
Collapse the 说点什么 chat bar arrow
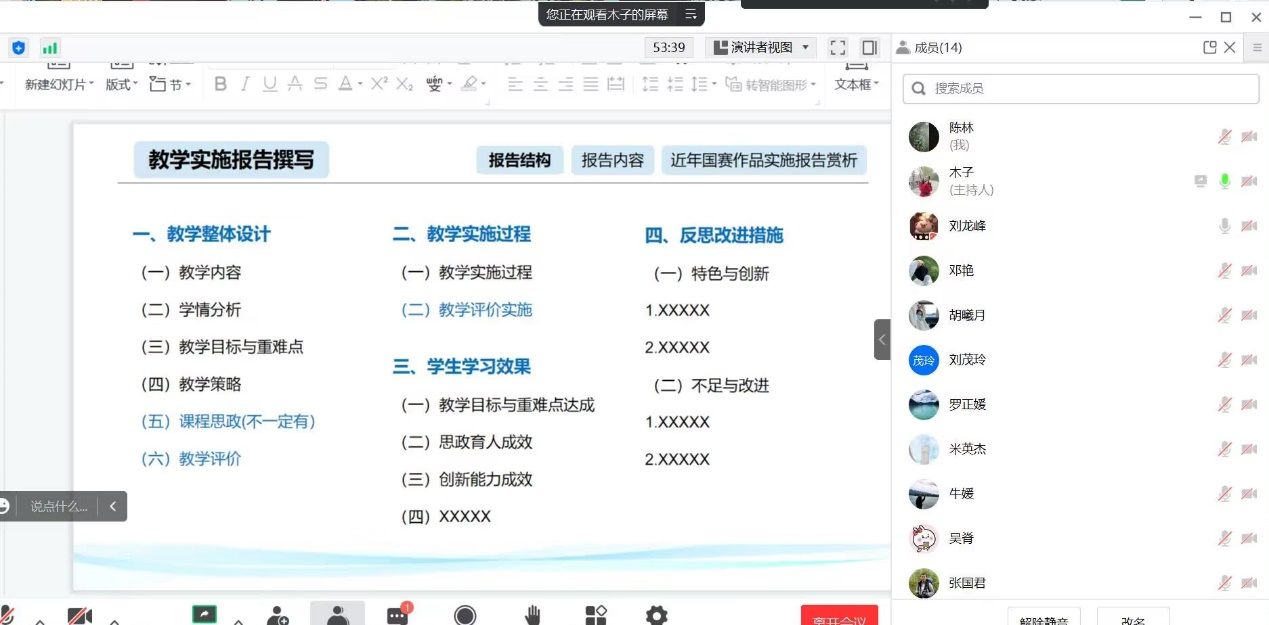[x=113, y=506]
